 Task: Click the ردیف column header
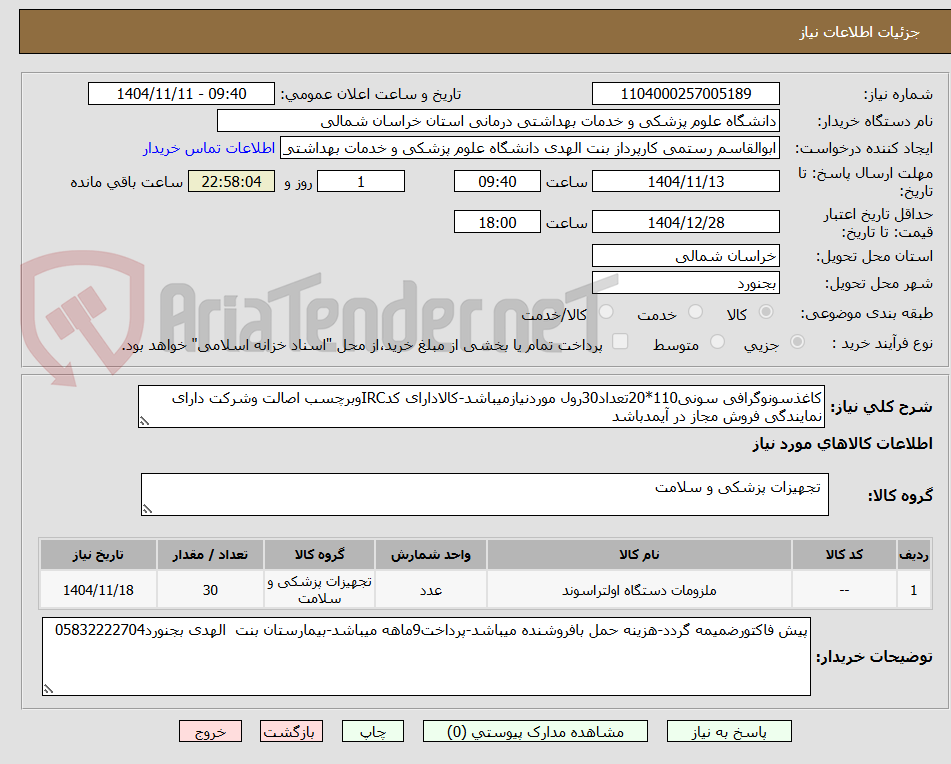914,555
